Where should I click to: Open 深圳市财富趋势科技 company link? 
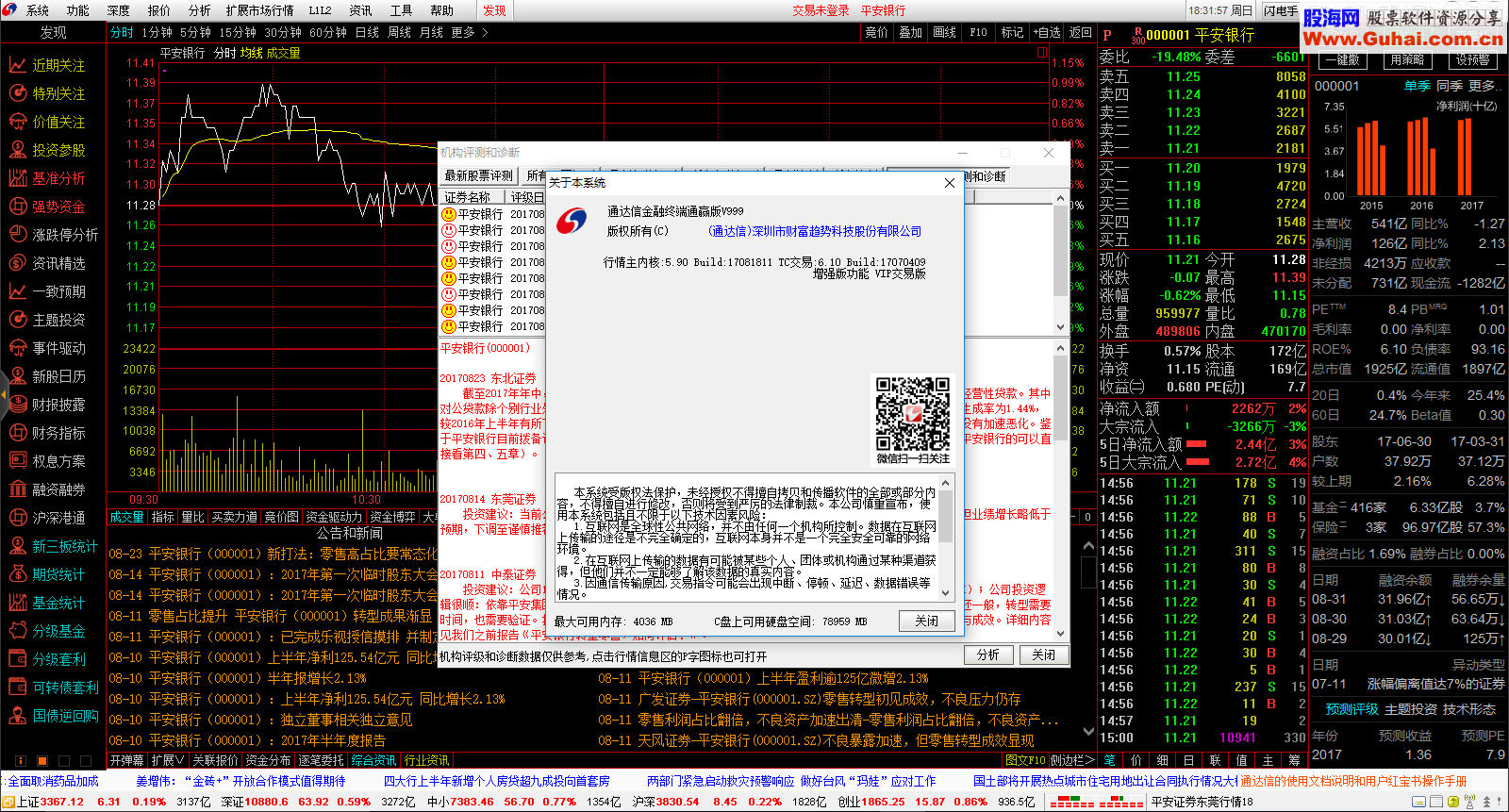point(815,231)
